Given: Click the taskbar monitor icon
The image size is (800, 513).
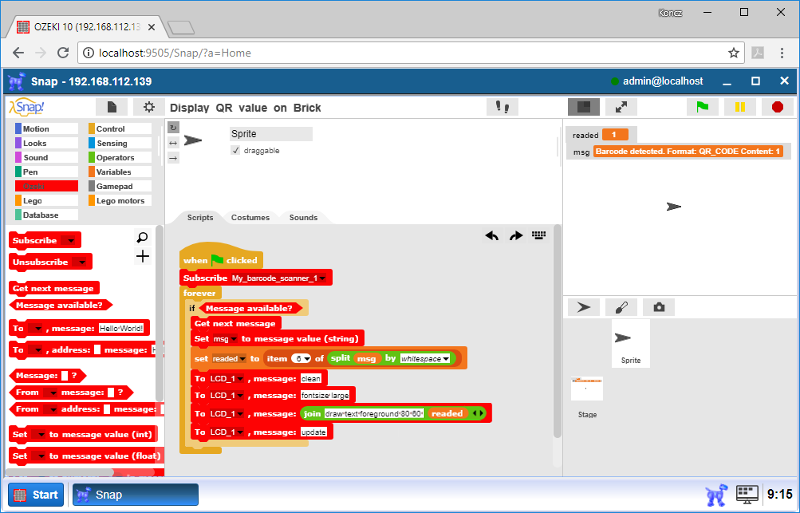Looking at the screenshot, I should click(747, 494).
